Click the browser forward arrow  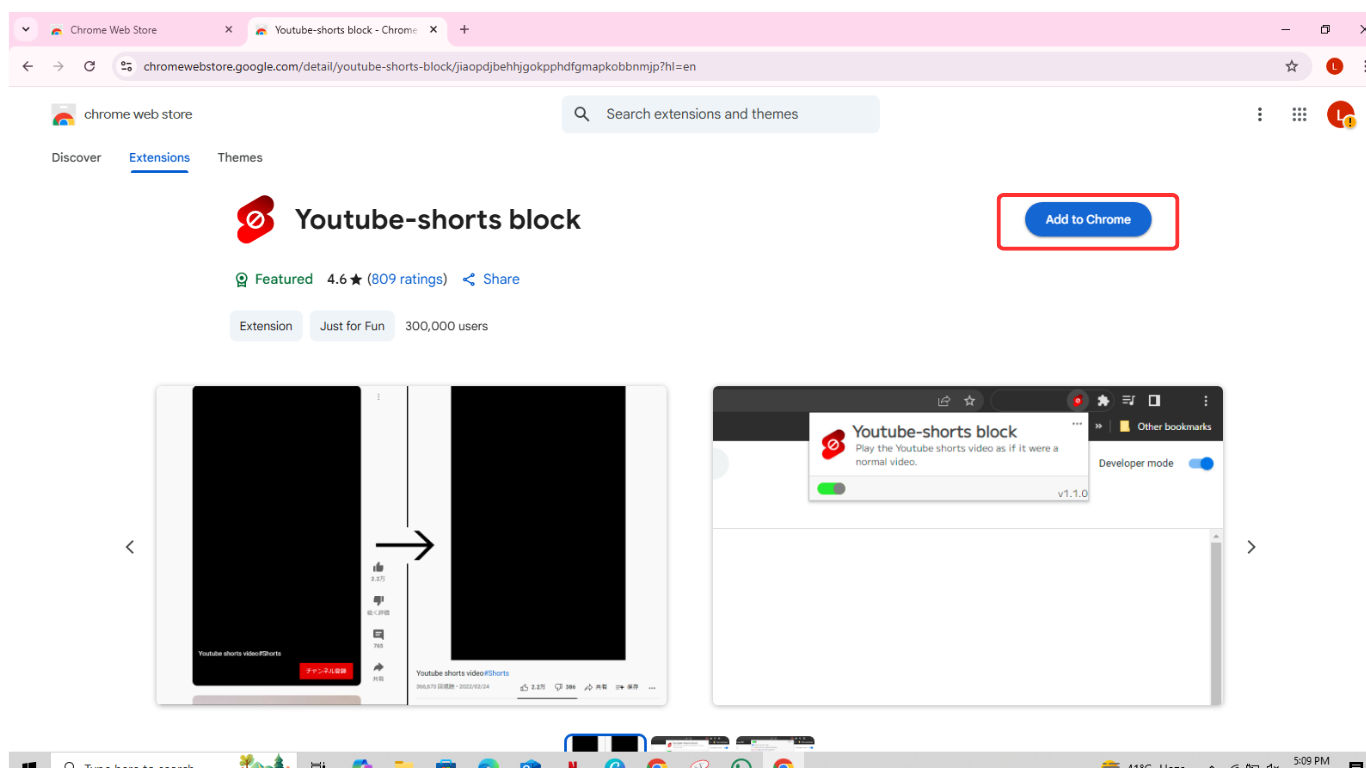click(58, 66)
